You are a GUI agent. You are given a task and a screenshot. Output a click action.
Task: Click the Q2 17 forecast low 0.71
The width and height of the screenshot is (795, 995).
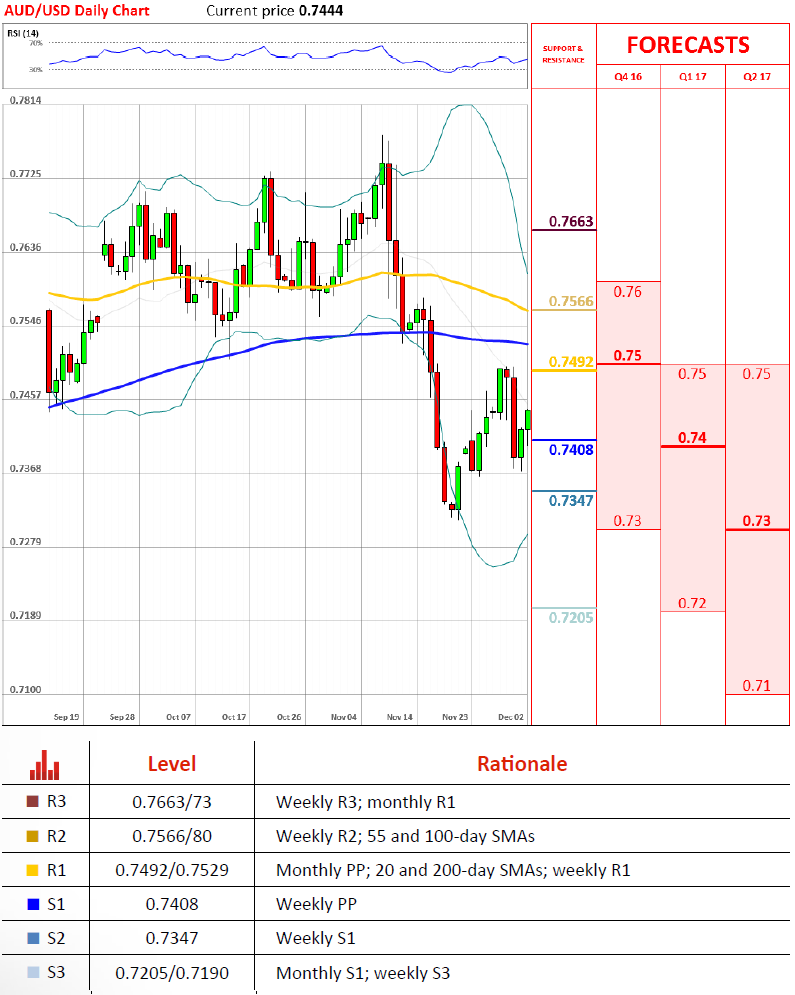[x=757, y=686]
